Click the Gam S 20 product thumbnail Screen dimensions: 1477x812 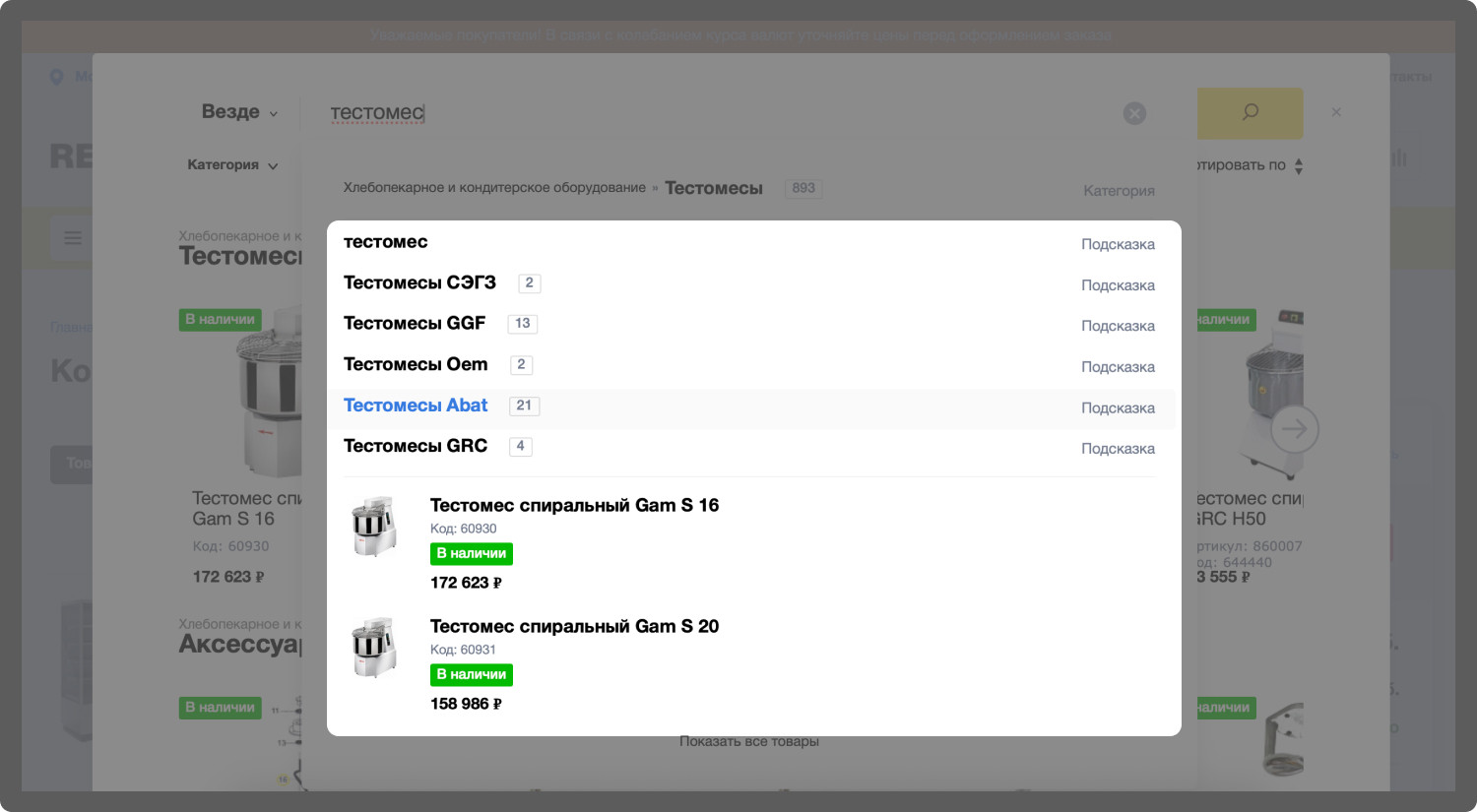[x=373, y=647]
